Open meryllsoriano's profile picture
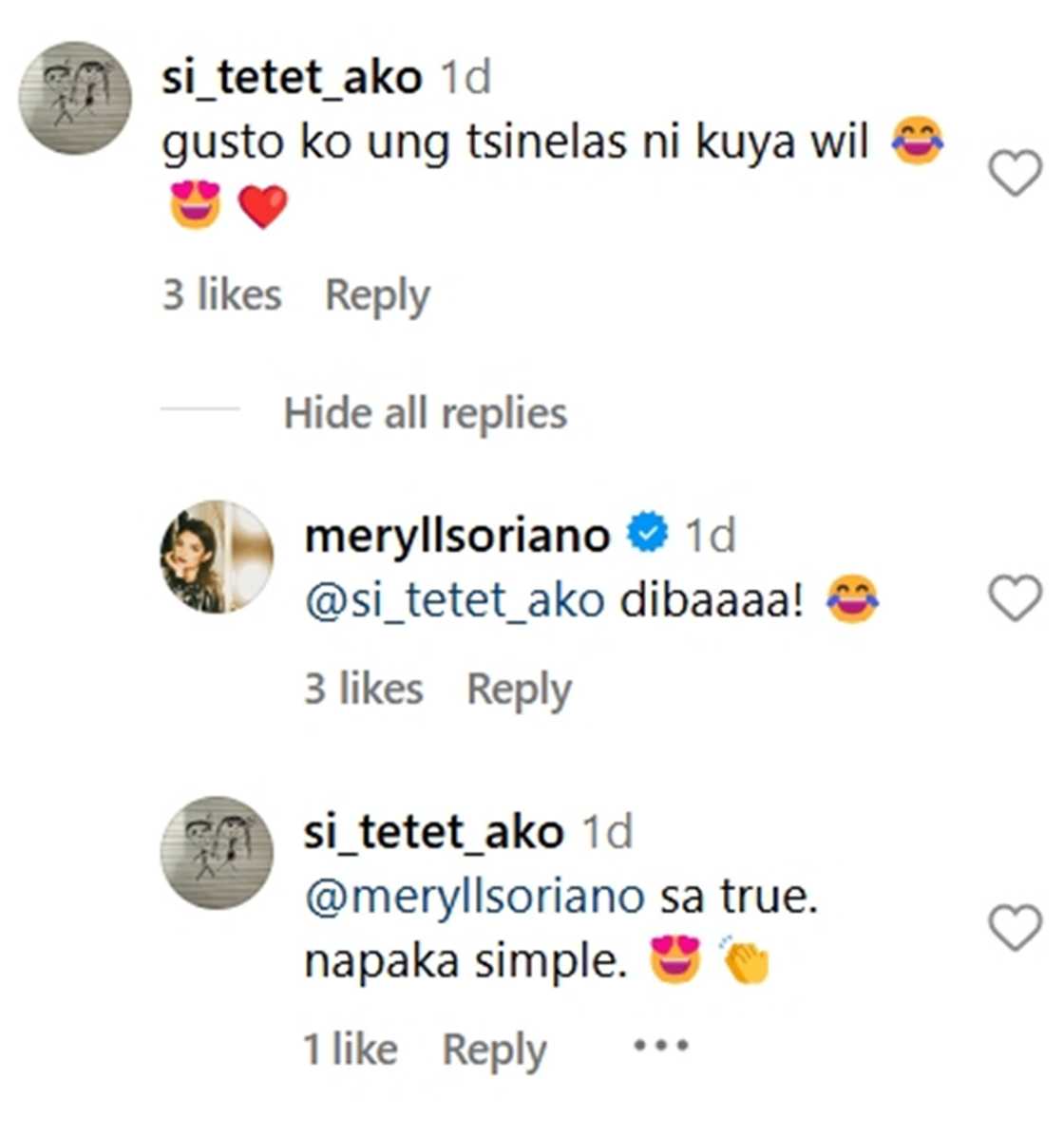1064x1136 pixels. tap(218, 558)
